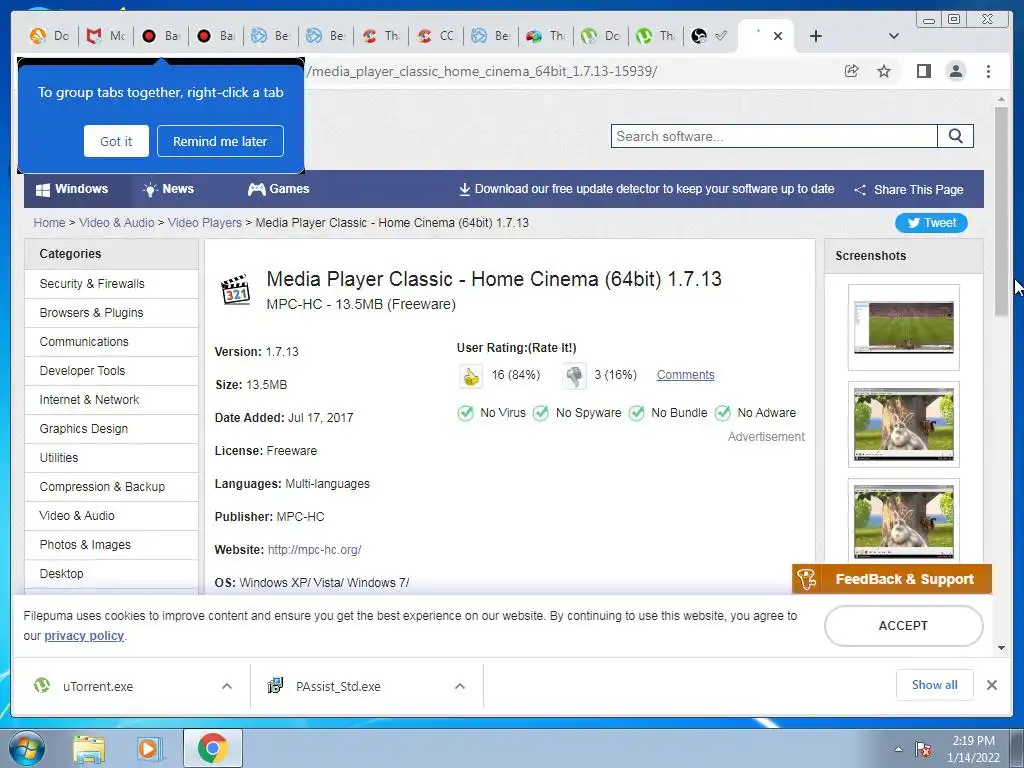Image resolution: width=1024 pixels, height=768 pixels.
Task: Click Chrome icon in taskbar
Action: pos(213,748)
